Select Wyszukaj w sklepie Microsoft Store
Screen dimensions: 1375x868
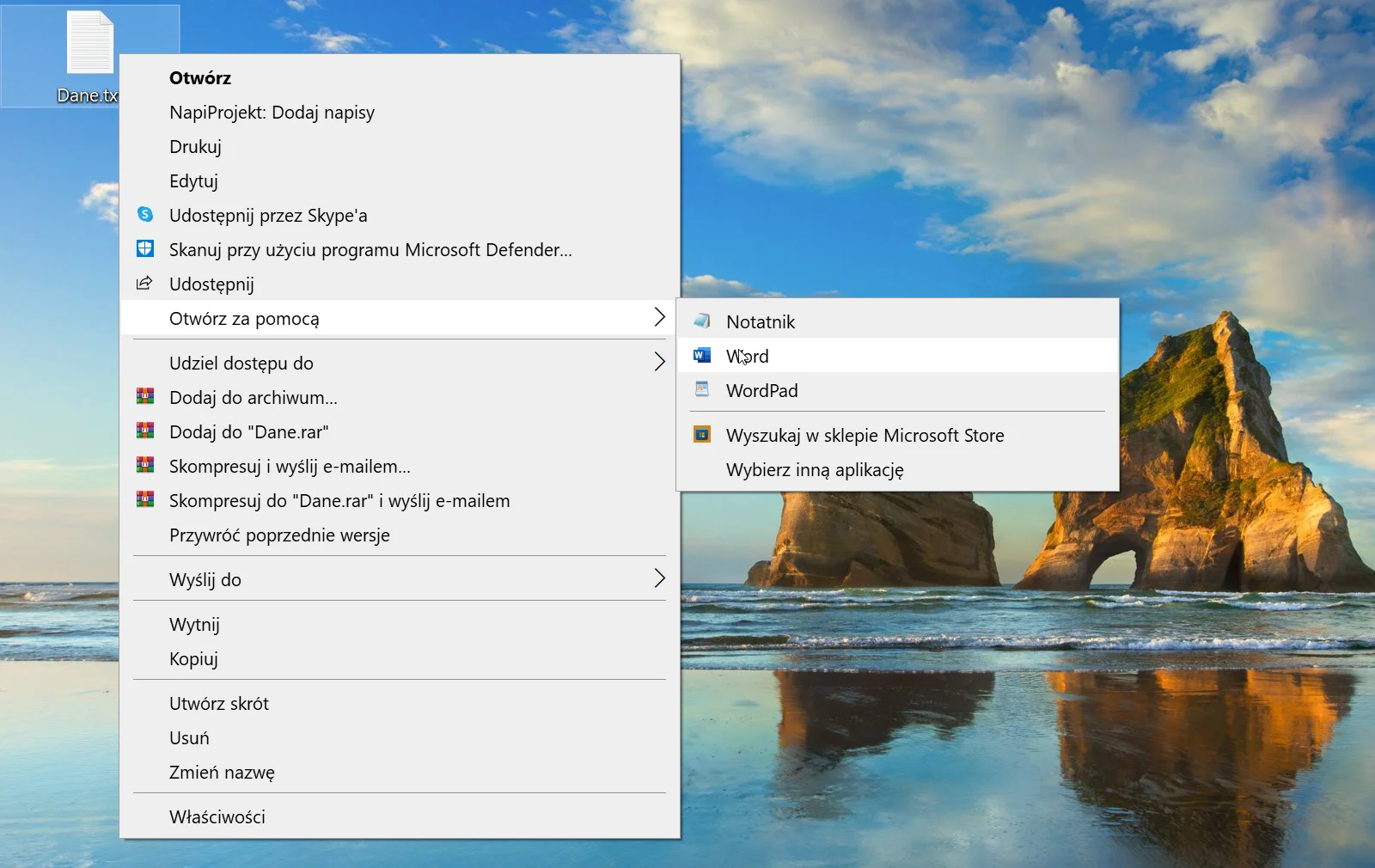[897, 435]
